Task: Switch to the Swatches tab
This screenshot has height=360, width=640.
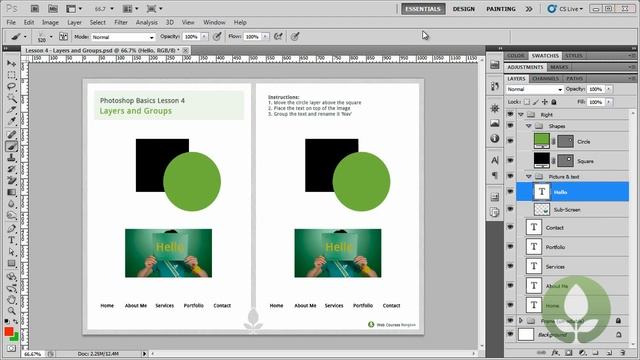Action: [x=545, y=56]
